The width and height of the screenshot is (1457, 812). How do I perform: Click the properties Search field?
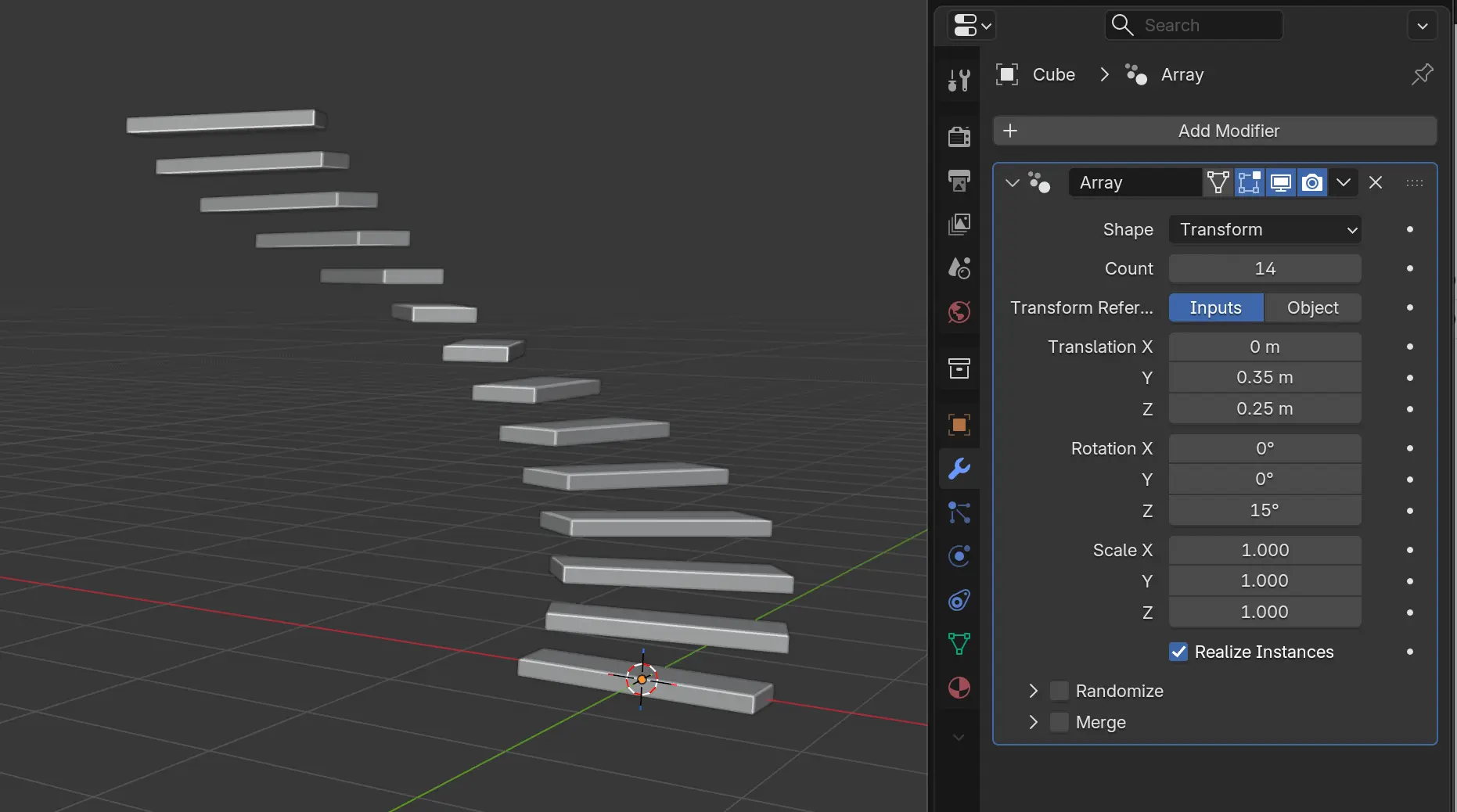(x=1194, y=25)
